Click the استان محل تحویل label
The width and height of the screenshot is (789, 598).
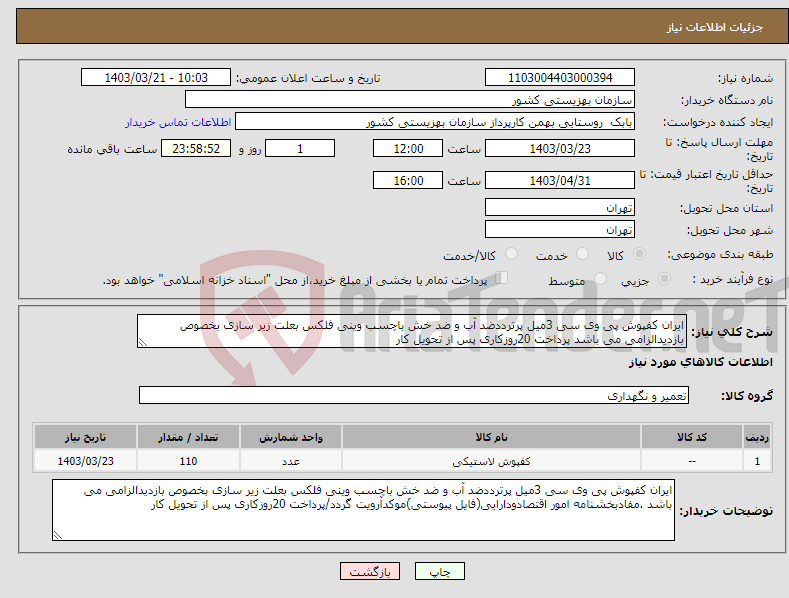pos(727,208)
